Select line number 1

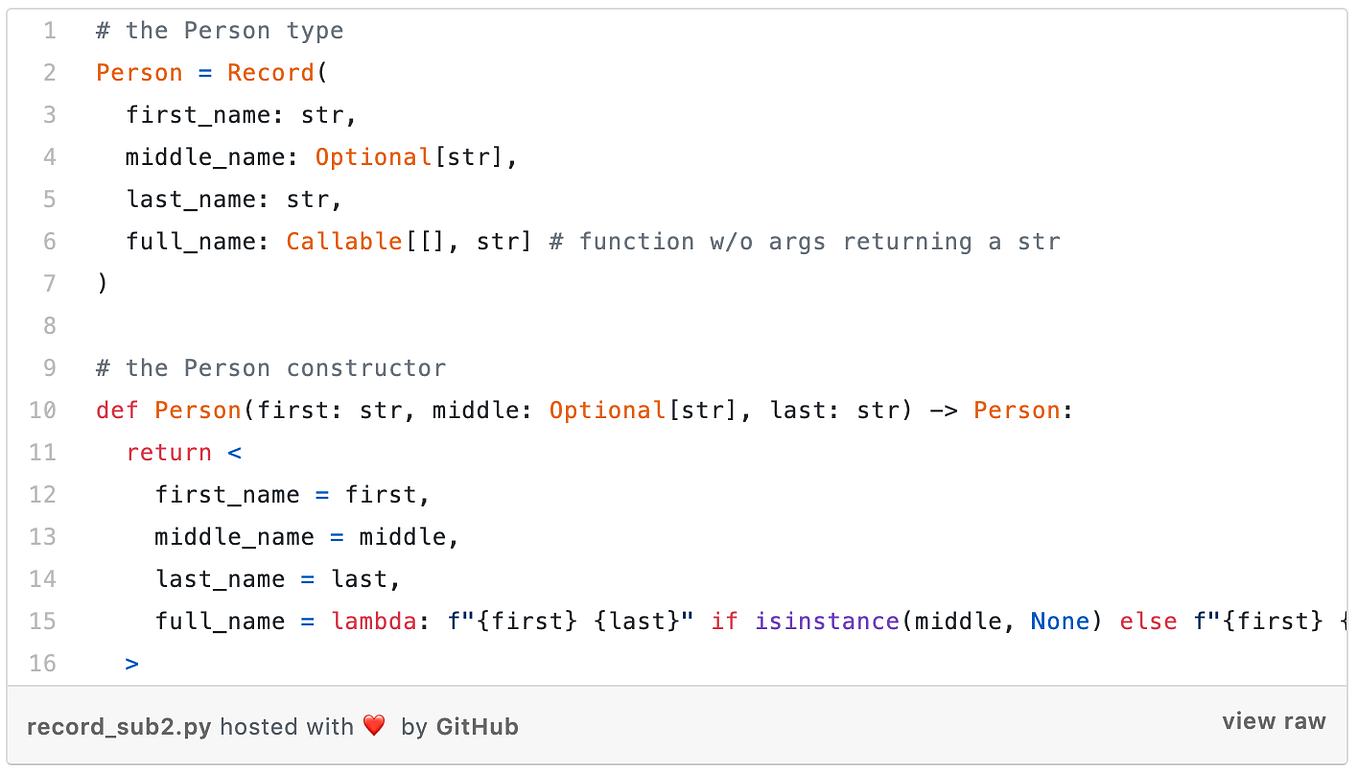[50, 31]
